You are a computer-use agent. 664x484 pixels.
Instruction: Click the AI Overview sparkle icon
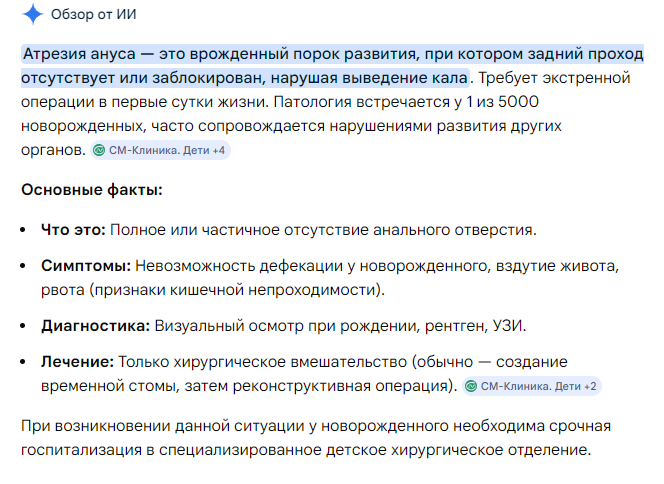[x=32, y=15]
